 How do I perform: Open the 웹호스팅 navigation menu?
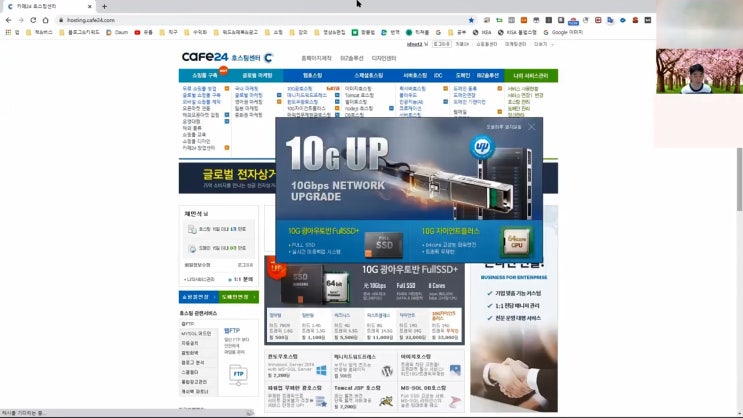(x=312, y=75)
